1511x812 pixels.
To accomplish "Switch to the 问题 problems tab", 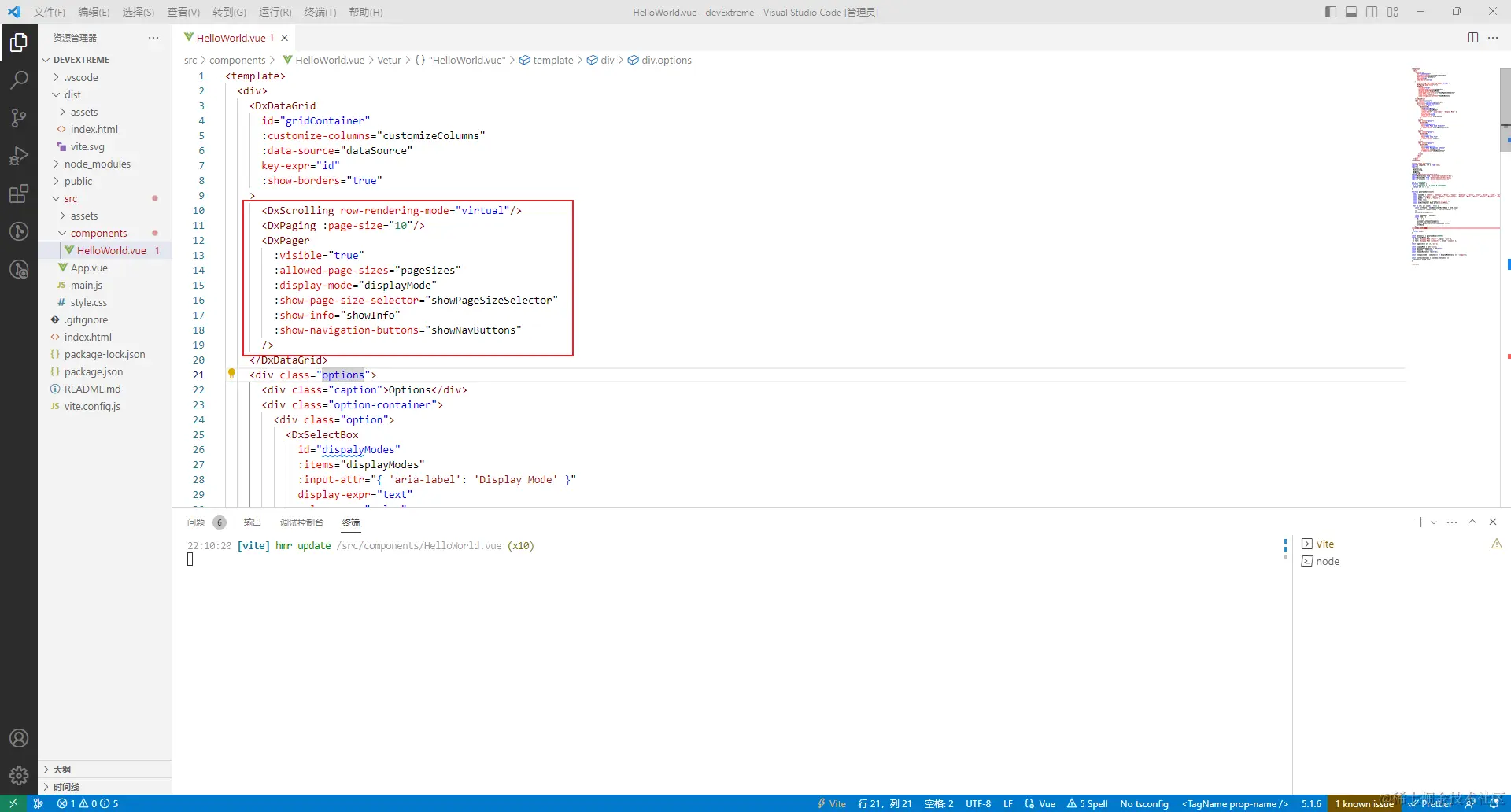I will (x=206, y=522).
